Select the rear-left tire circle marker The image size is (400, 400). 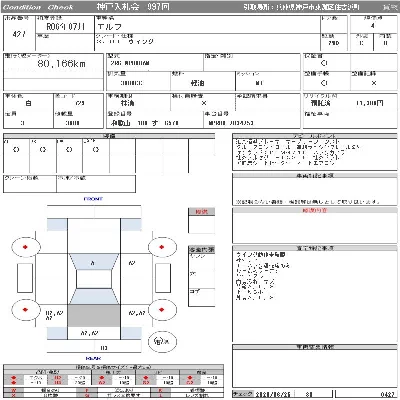[x=25, y=310]
